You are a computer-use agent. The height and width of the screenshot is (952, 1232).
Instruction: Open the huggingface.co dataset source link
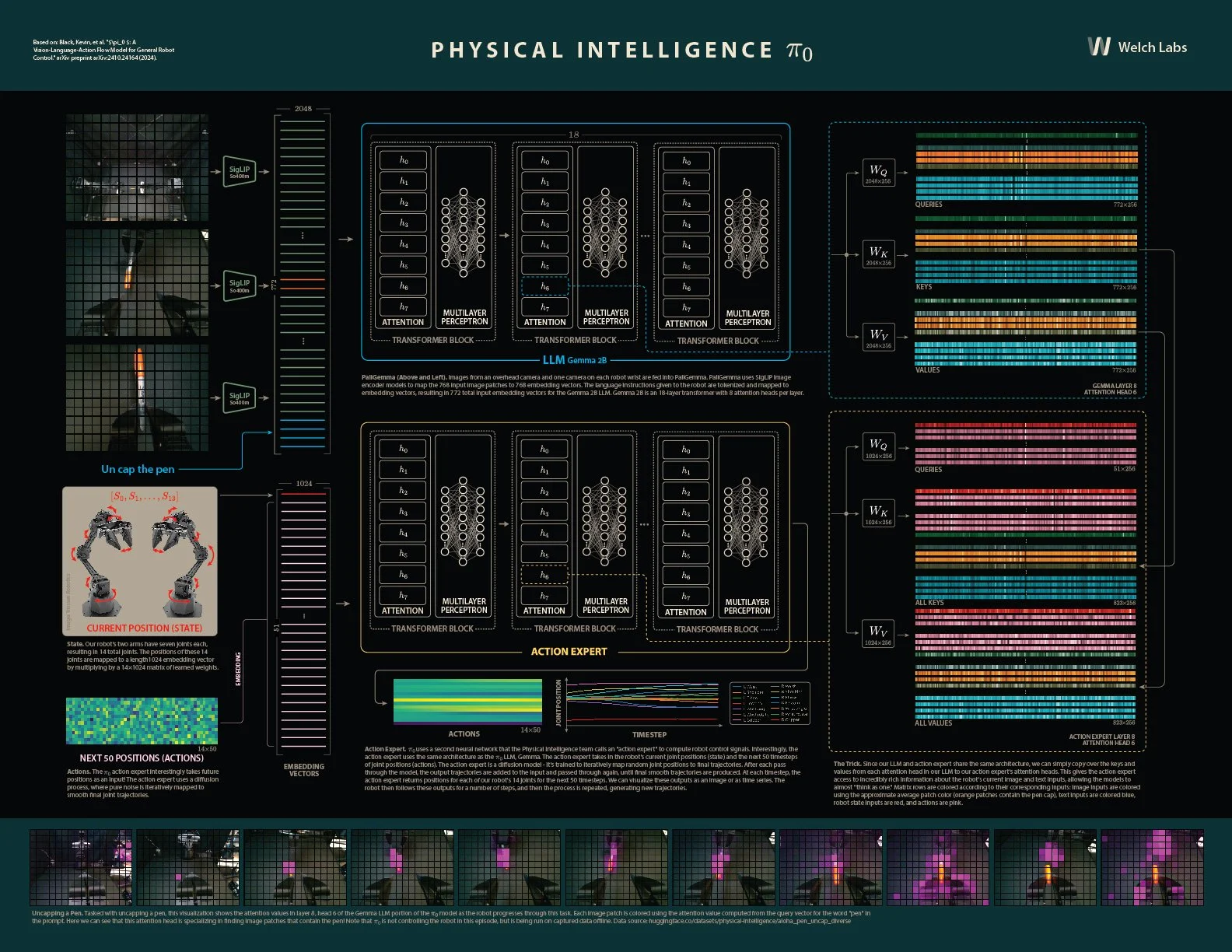click(749, 921)
